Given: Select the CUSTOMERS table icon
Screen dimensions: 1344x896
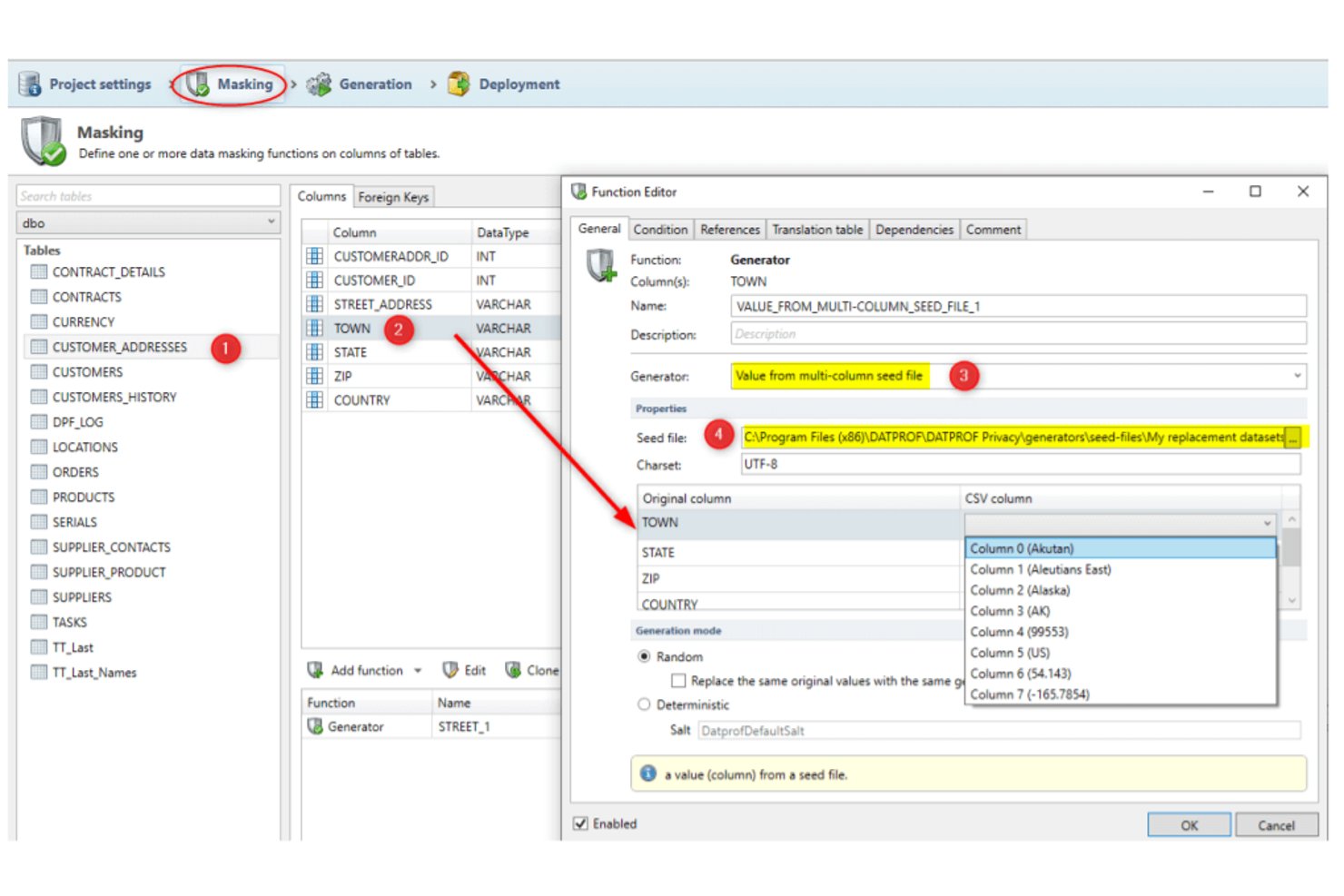Looking at the screenshot, I should pos(39,371).
